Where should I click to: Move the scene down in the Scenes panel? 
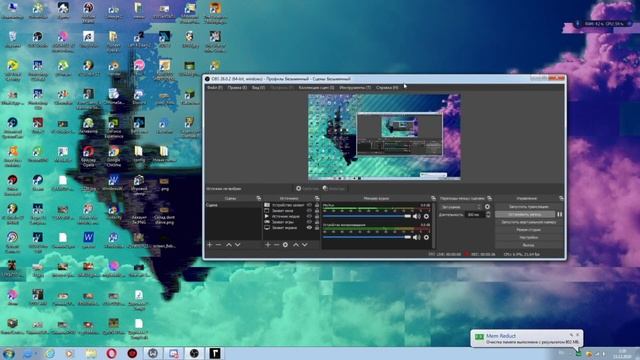point(238,244)
